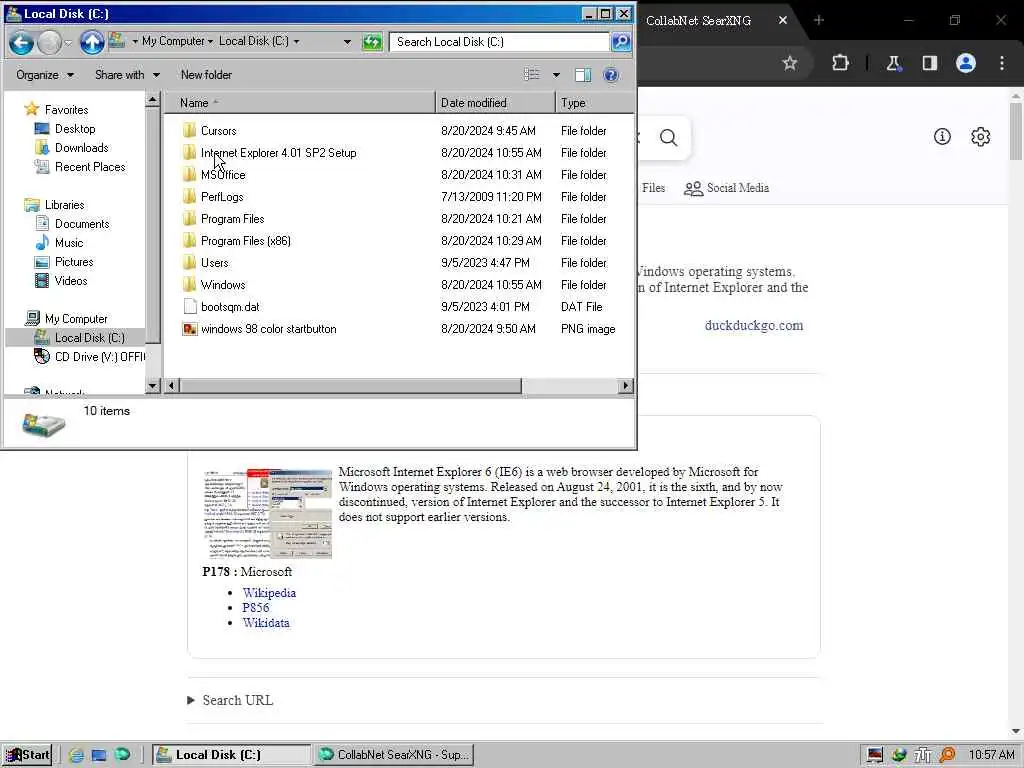Click sidebar scrollbar down arrow
The height and width of the screenshot is (768, 1024).
tap(152, 386)
